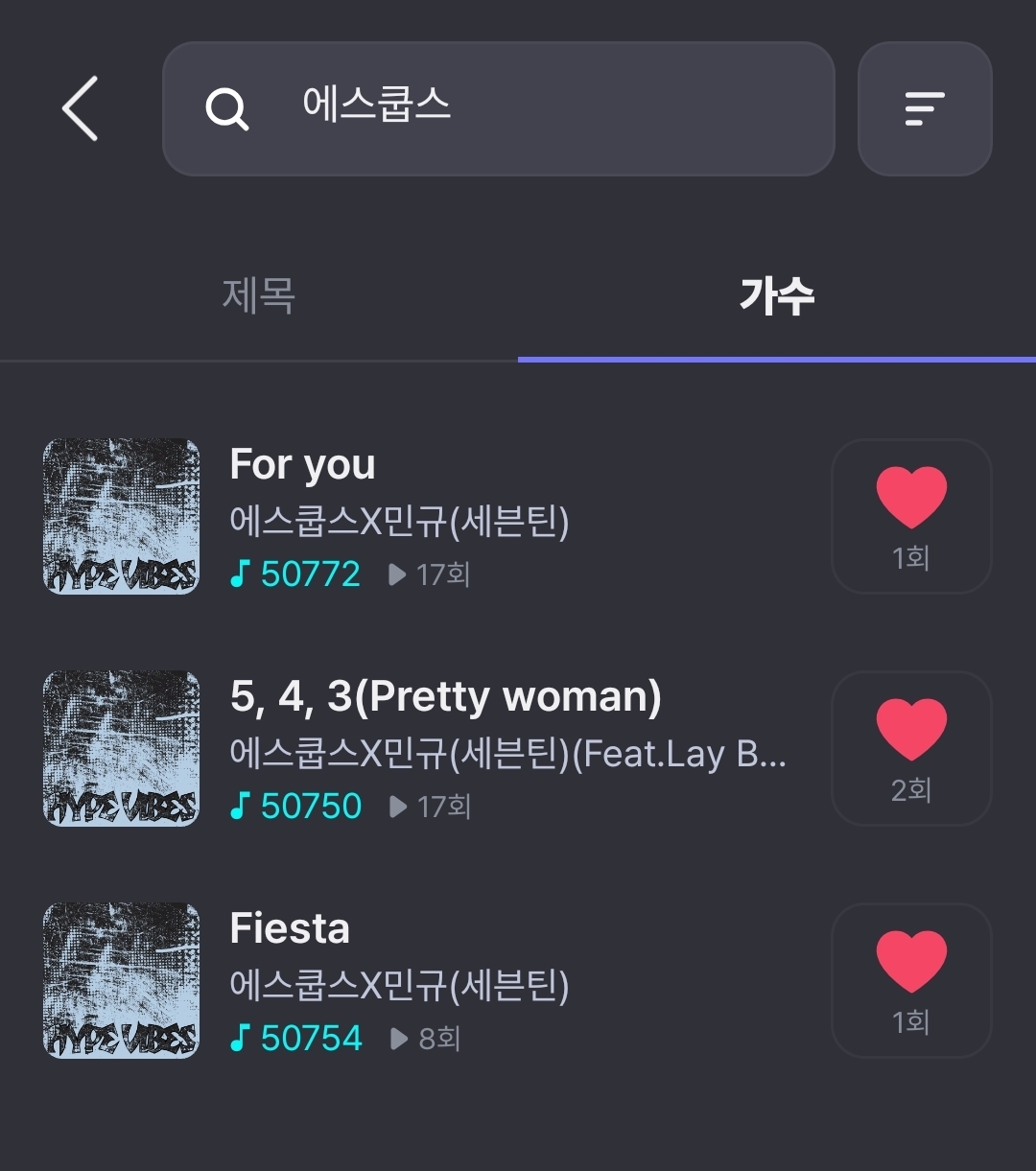Tap the back arrow icon
1036x1171 pixels.
[81, 108]
